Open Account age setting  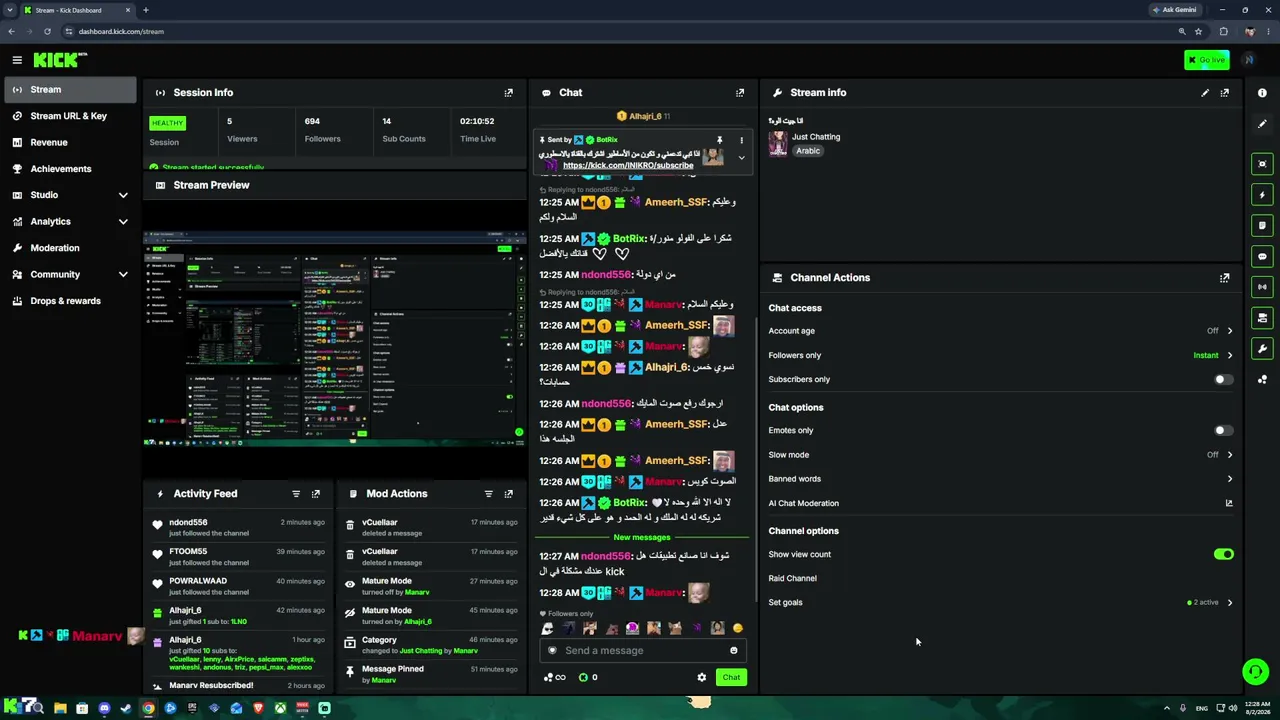pyautogui.click(x=1000, y=331)
